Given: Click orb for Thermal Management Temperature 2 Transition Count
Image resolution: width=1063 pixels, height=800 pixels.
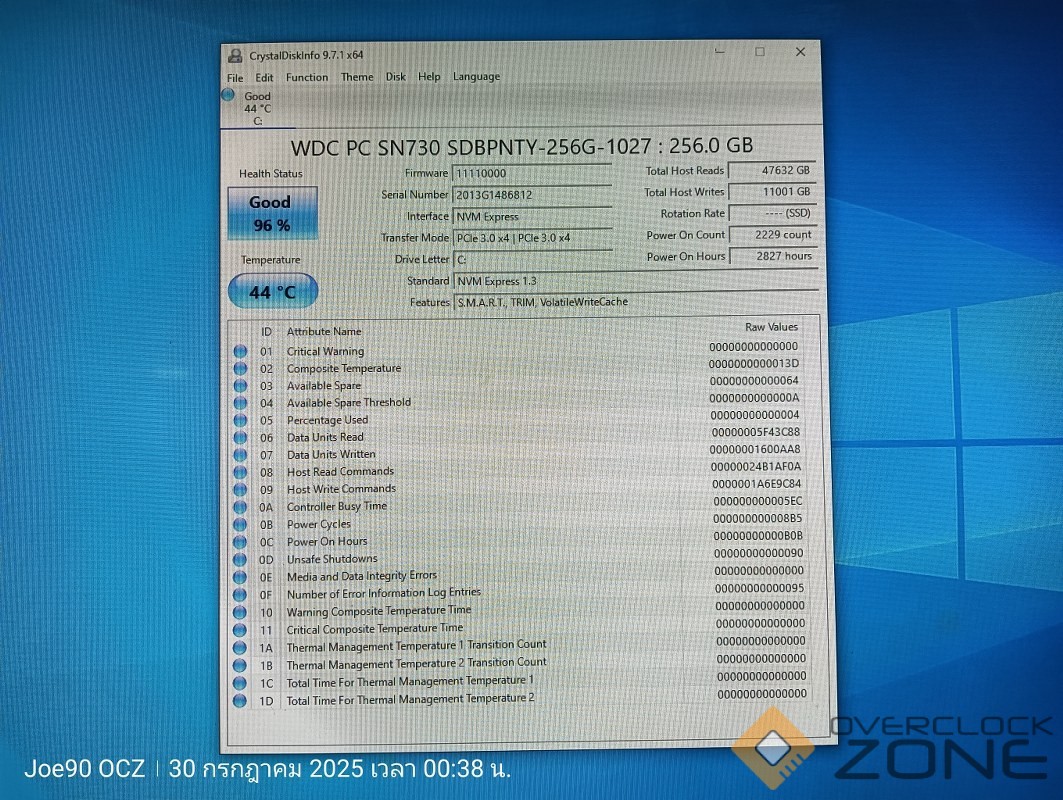Looking at the screenshot, I should pyautogui.click(x=240, y=666).
